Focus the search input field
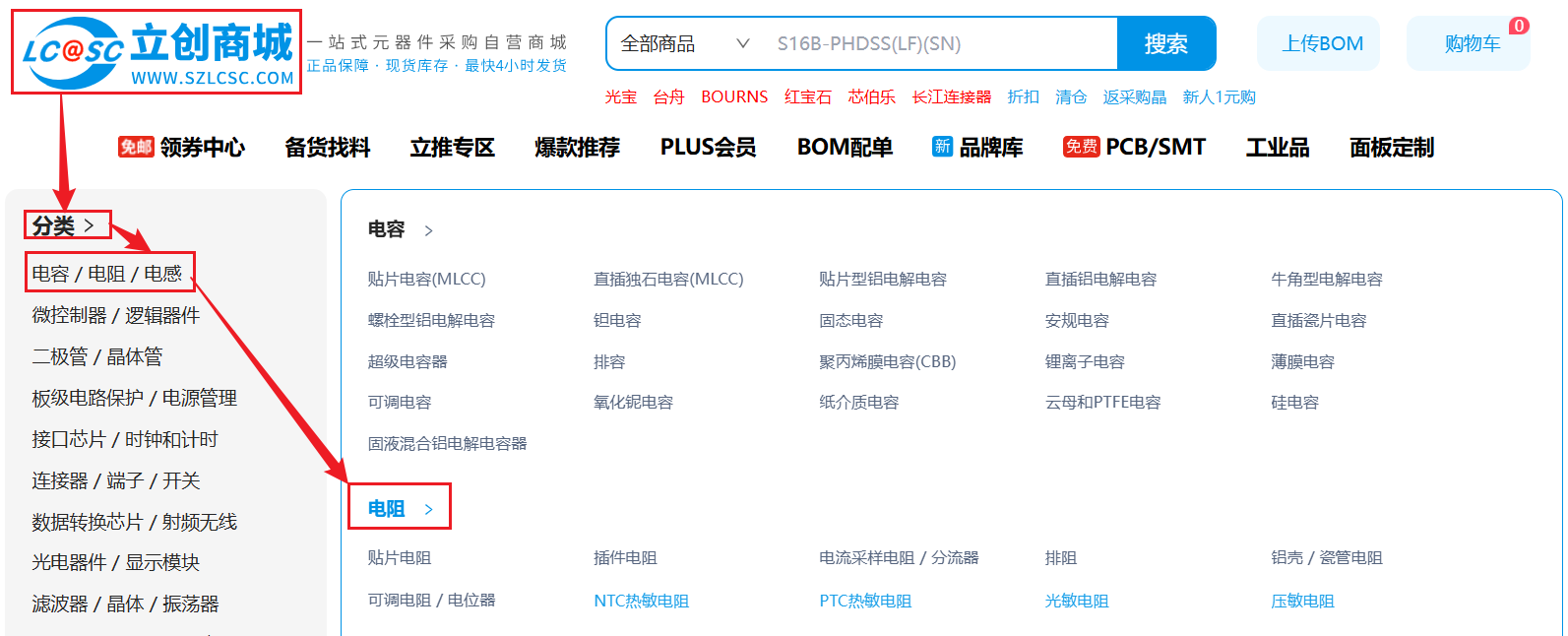This screenshot has width=1568, height=636. coord(940,43)
